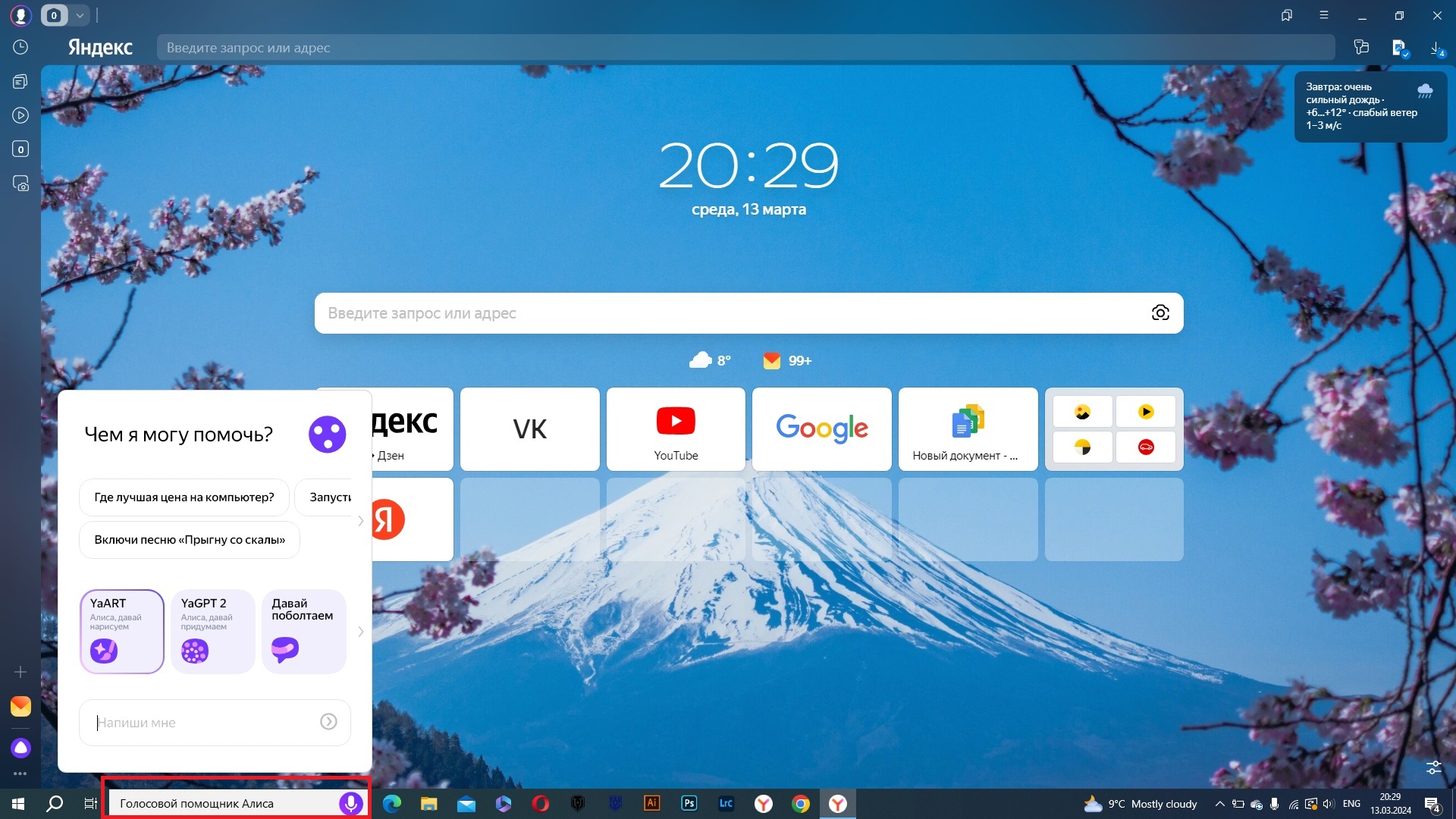Screen dimensions: 1456x819
Task: Open the Windows Start menu
Action: [x=18, y=804]
